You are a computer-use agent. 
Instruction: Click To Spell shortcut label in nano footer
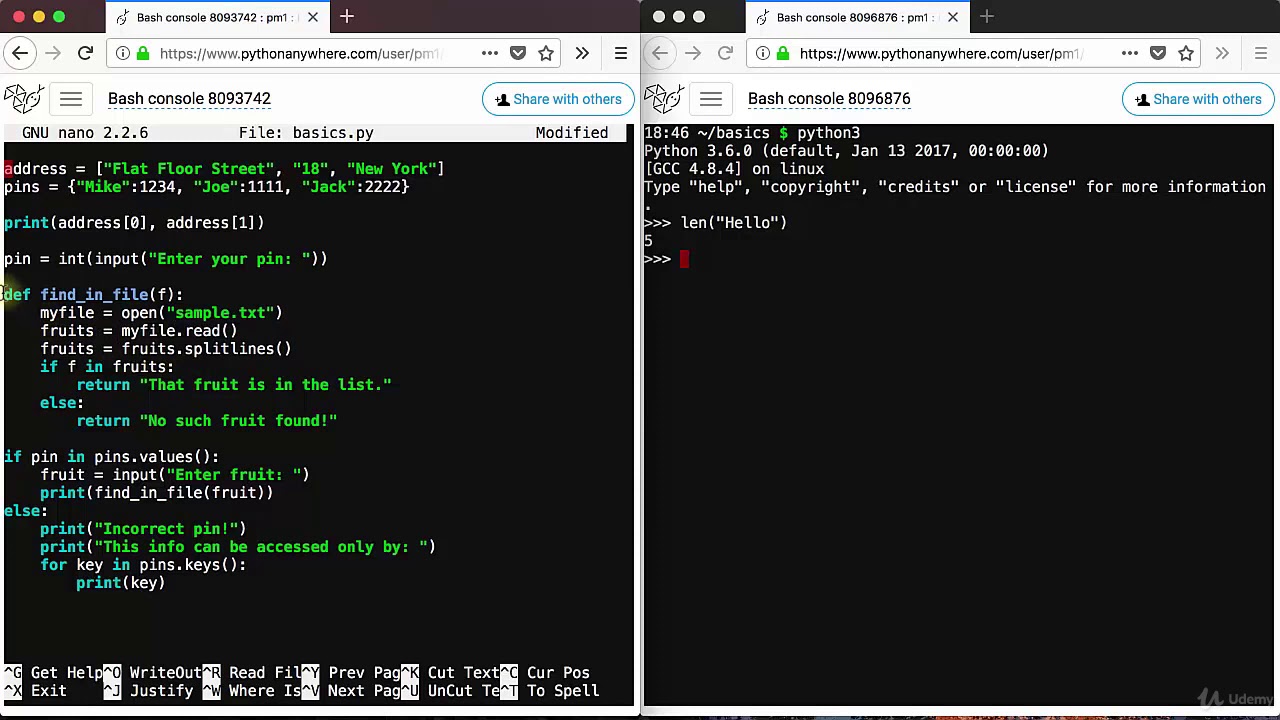tap(563, 691)
